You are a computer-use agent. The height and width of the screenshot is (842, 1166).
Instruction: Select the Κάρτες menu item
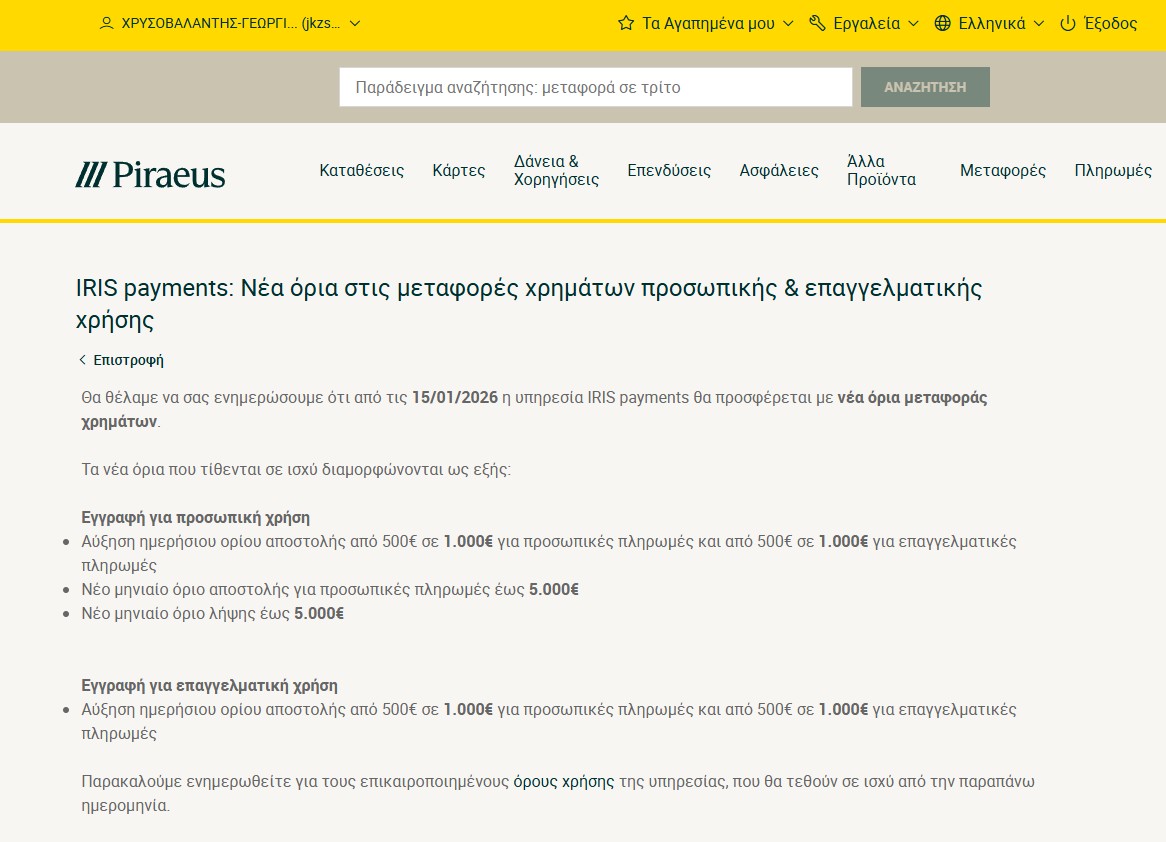pyautogui.click(x=458, y=171)
